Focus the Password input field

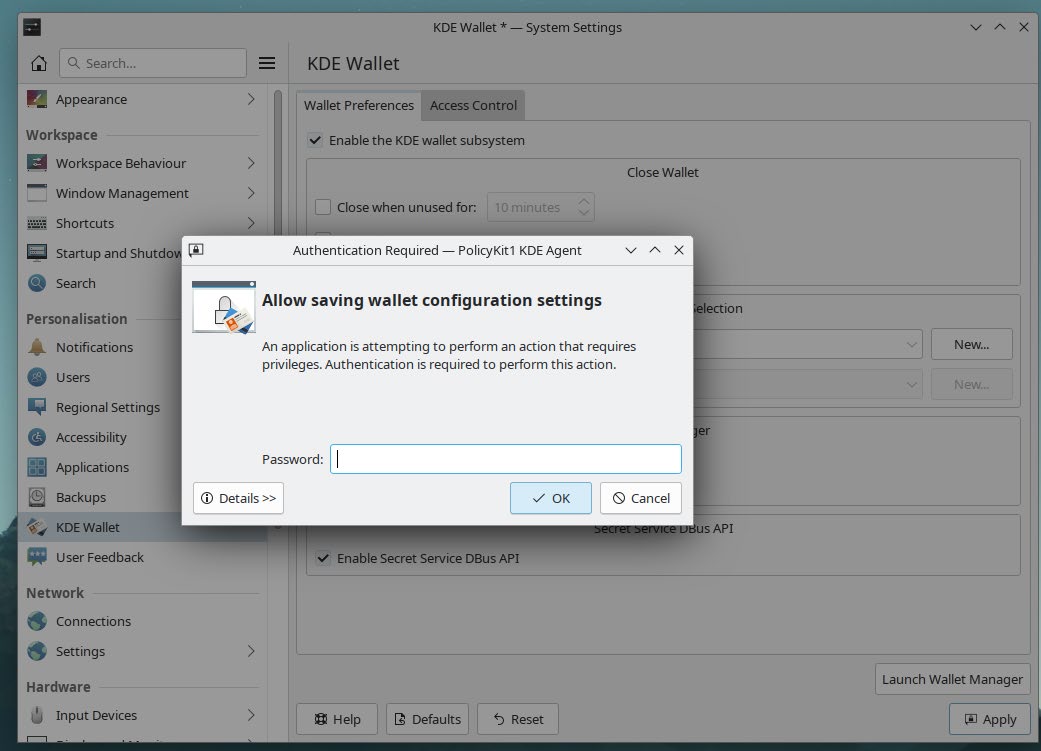coord(506,459)
